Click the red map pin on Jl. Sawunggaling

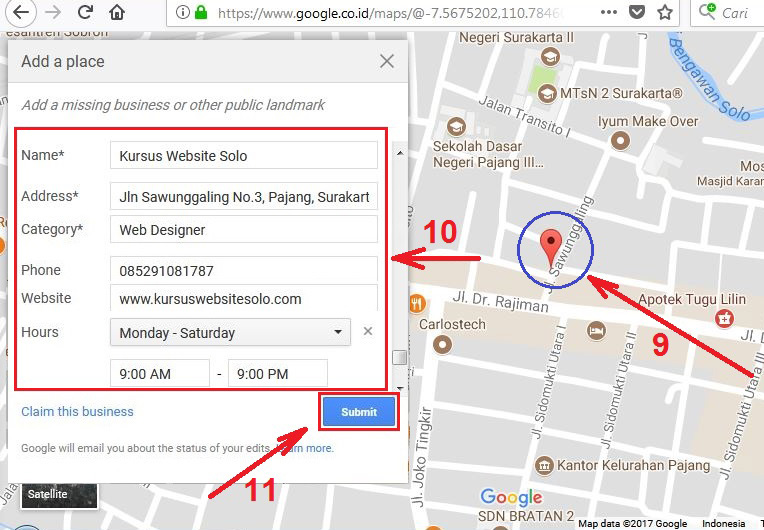(551, 248)
